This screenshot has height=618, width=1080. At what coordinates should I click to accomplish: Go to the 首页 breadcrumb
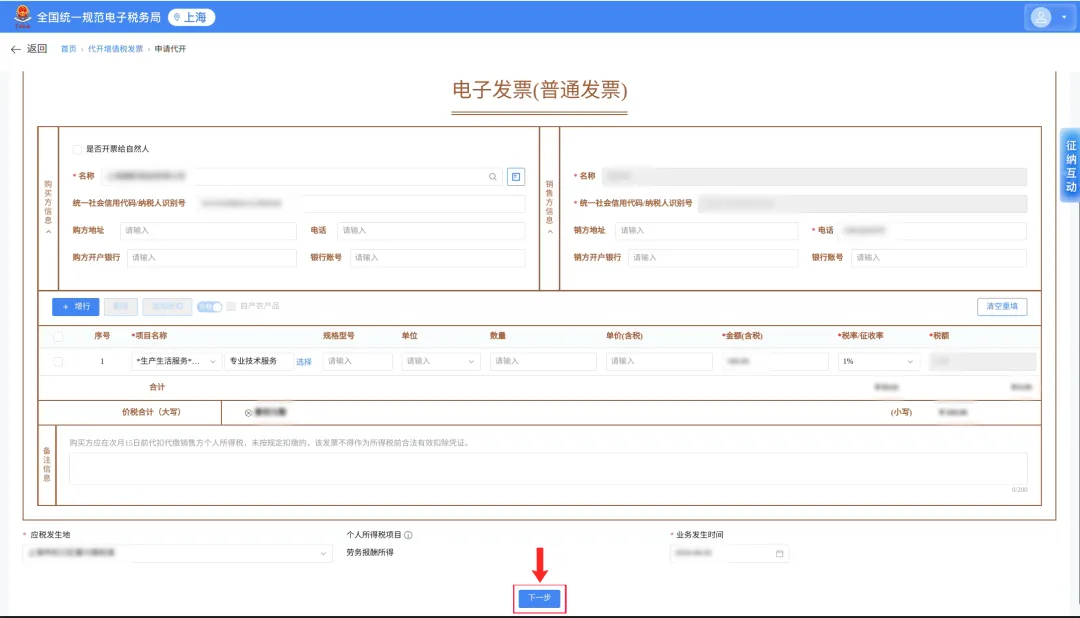68,49
